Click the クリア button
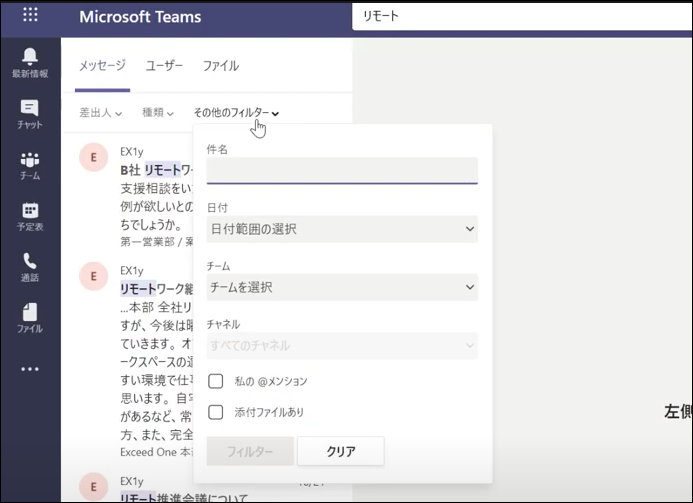 click(x=341, y=451)
